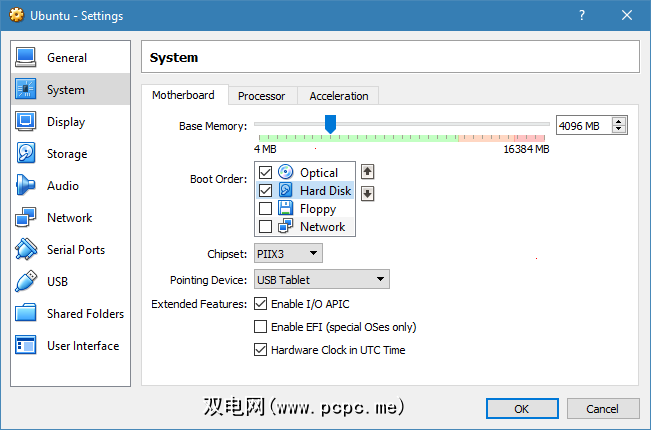Select the Hard Disk row text
This screenshot has height=430, width=651.
[x=326, y=191]
